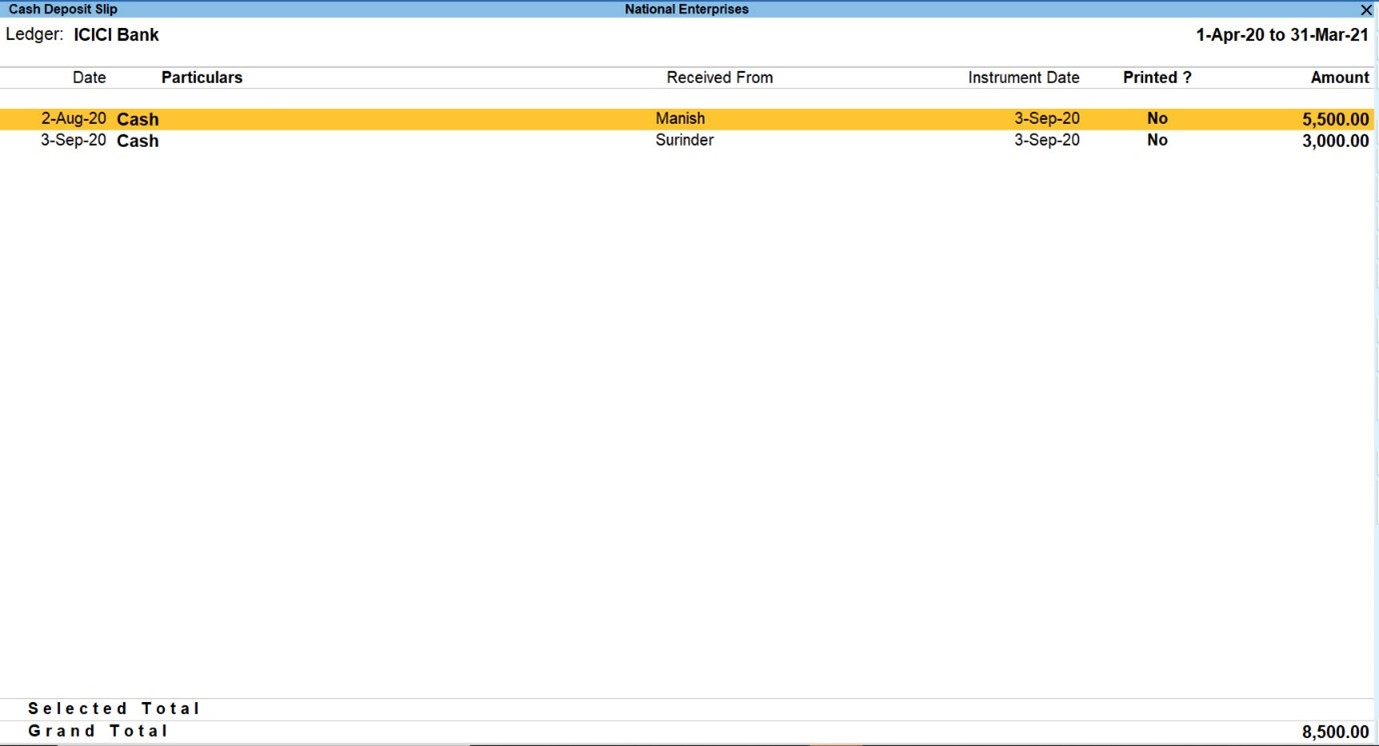Click the Cash Deposit Slip title

[x=62, y=9]
